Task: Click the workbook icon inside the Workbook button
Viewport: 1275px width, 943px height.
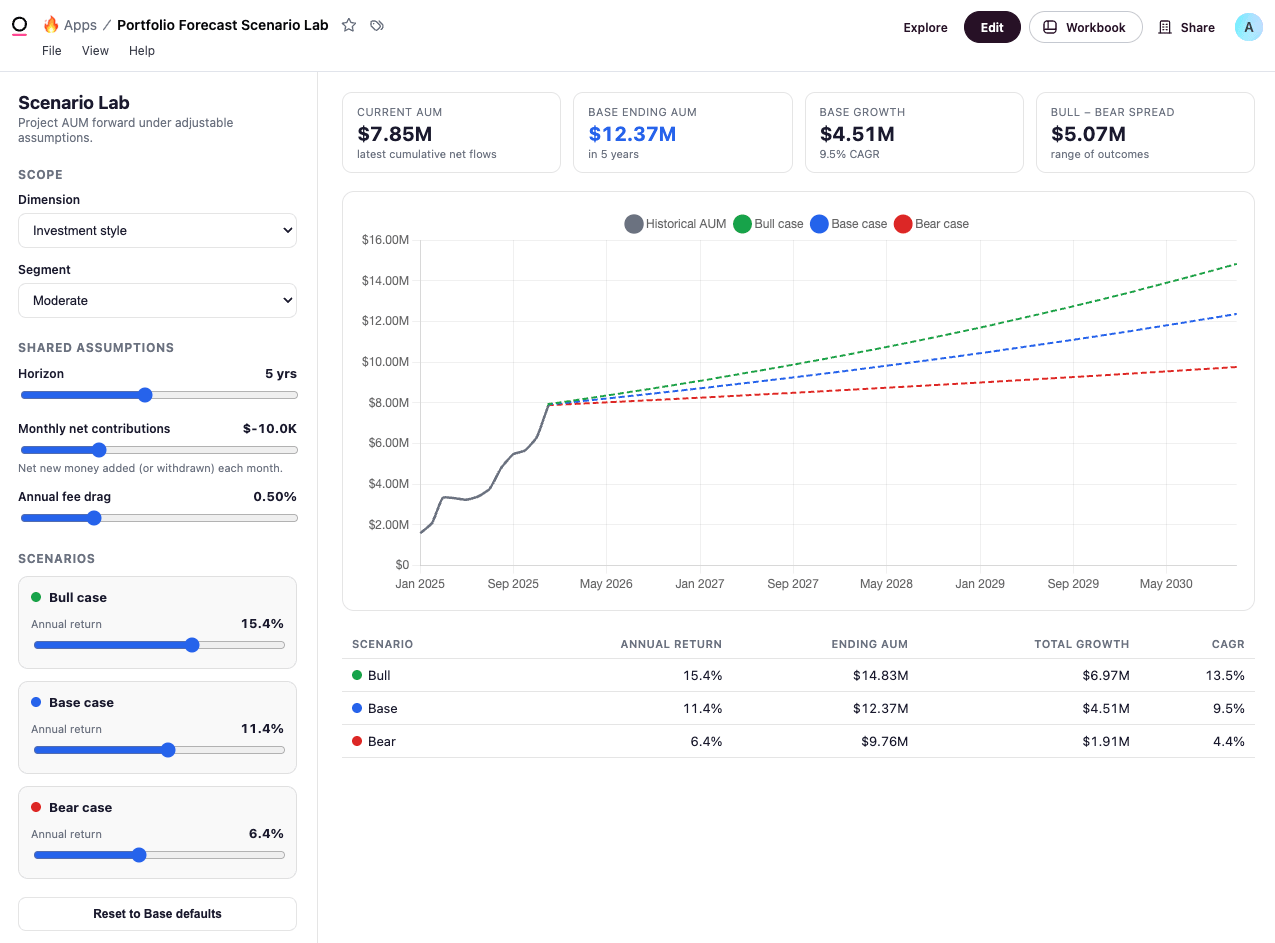Action: point(1050,28)
